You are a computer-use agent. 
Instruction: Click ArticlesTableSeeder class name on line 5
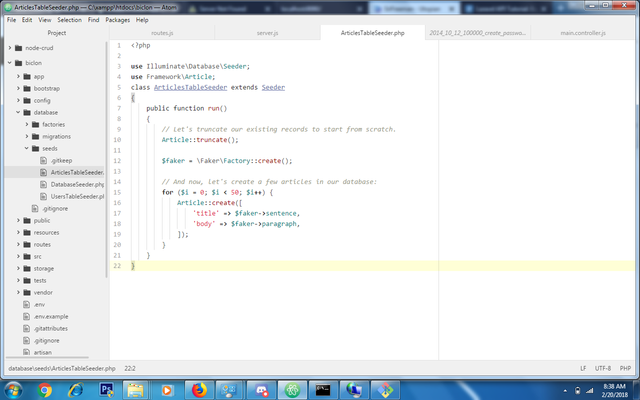pyautogui.click(x=190, y=87)
